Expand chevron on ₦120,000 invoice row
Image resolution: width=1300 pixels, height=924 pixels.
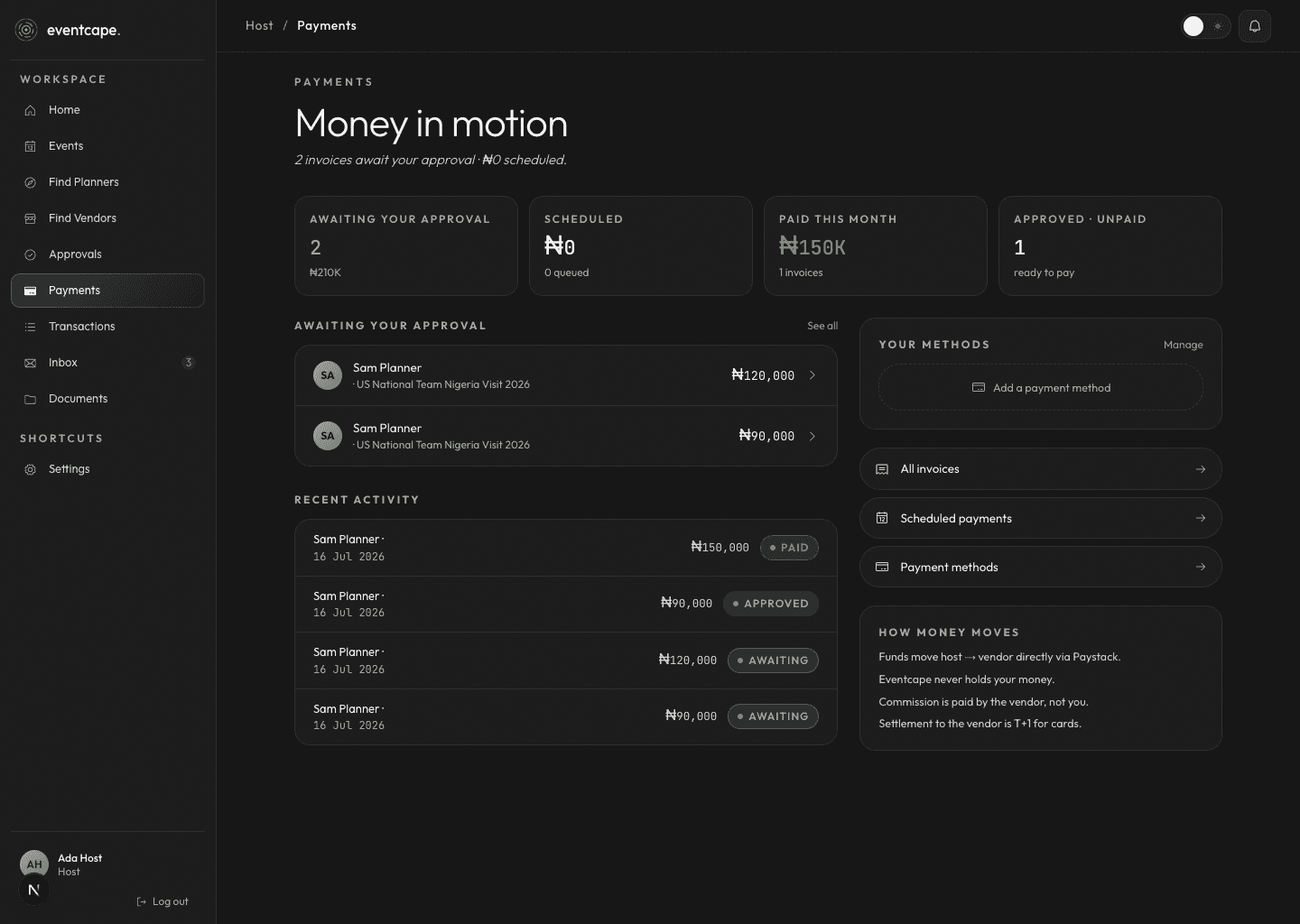point(812,375)
